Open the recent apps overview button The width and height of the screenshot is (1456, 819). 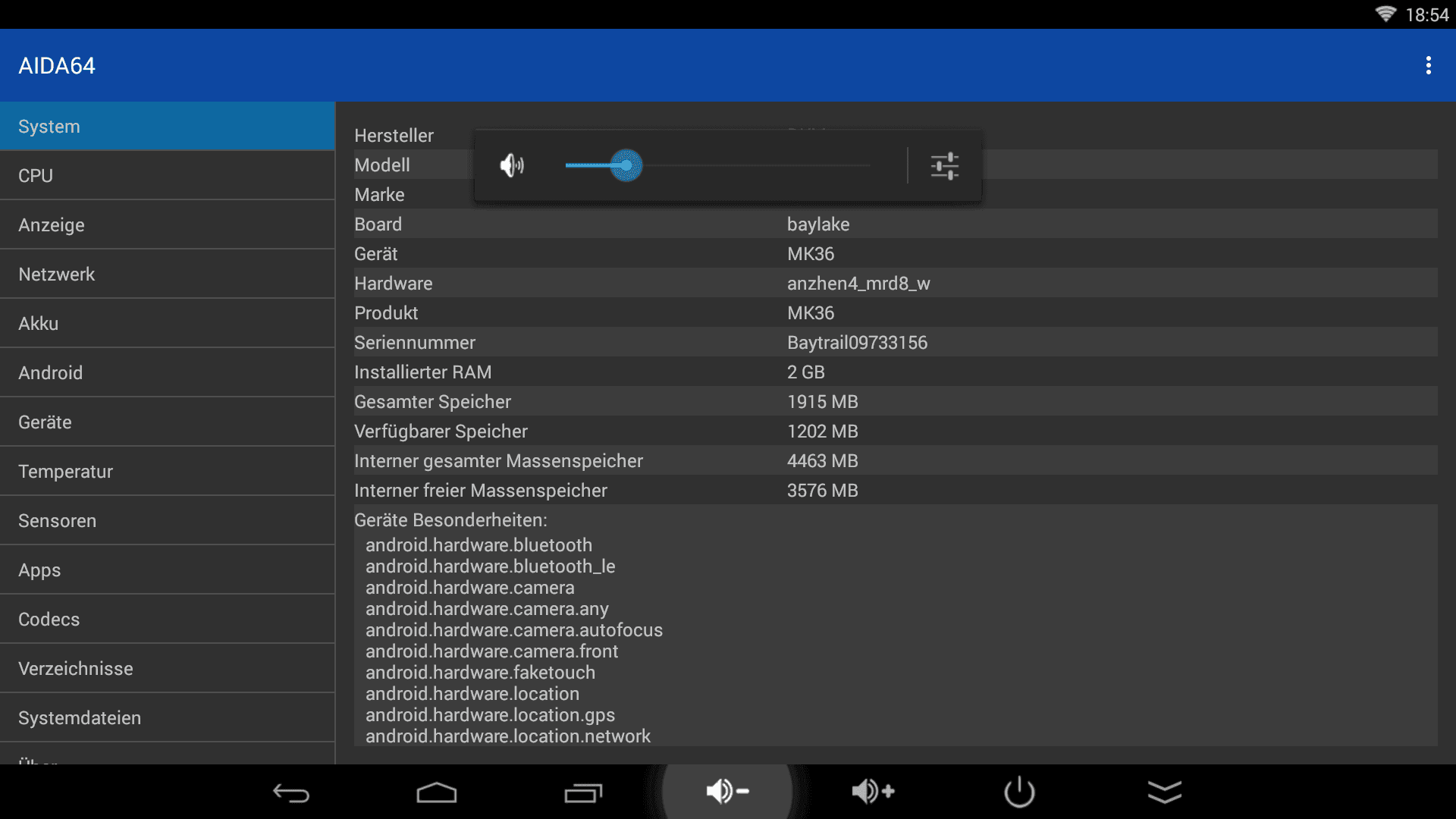pos(582,792)
